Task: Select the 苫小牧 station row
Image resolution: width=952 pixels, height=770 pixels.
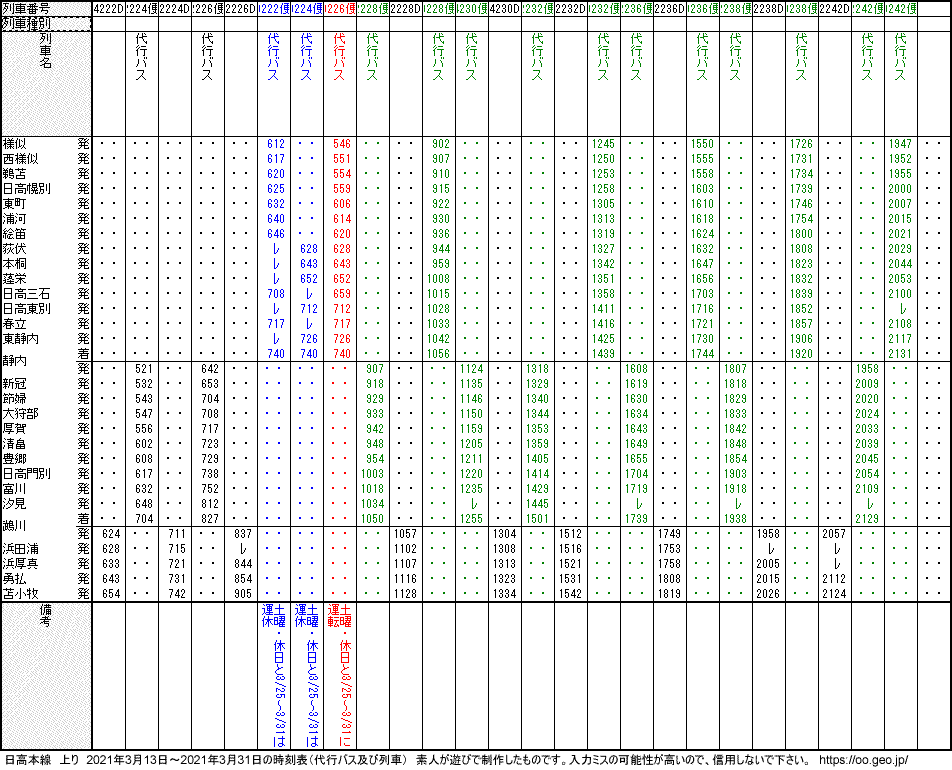Action: click(x=21, y=593)
